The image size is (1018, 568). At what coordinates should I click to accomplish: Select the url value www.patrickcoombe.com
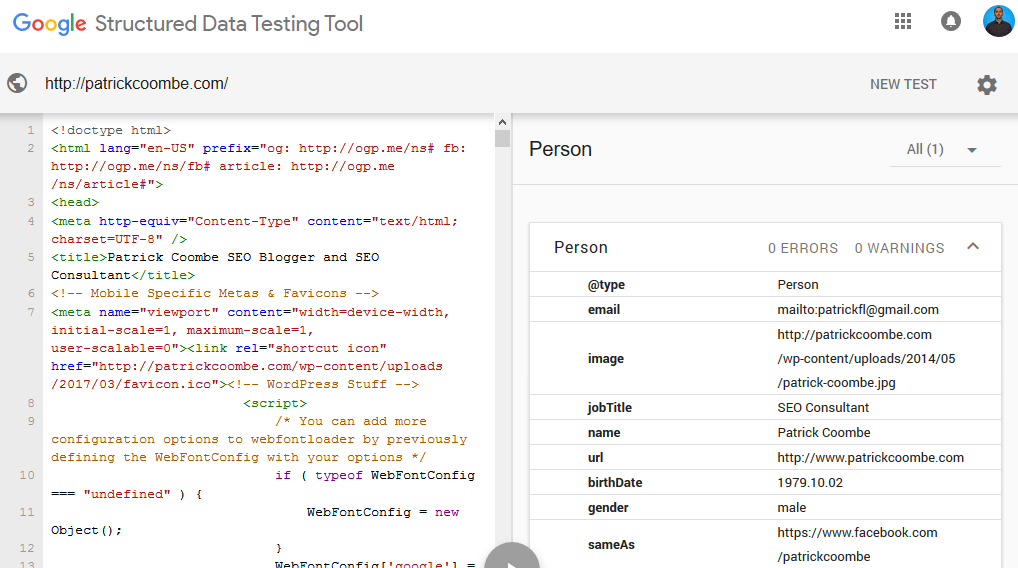coord(870,458)
